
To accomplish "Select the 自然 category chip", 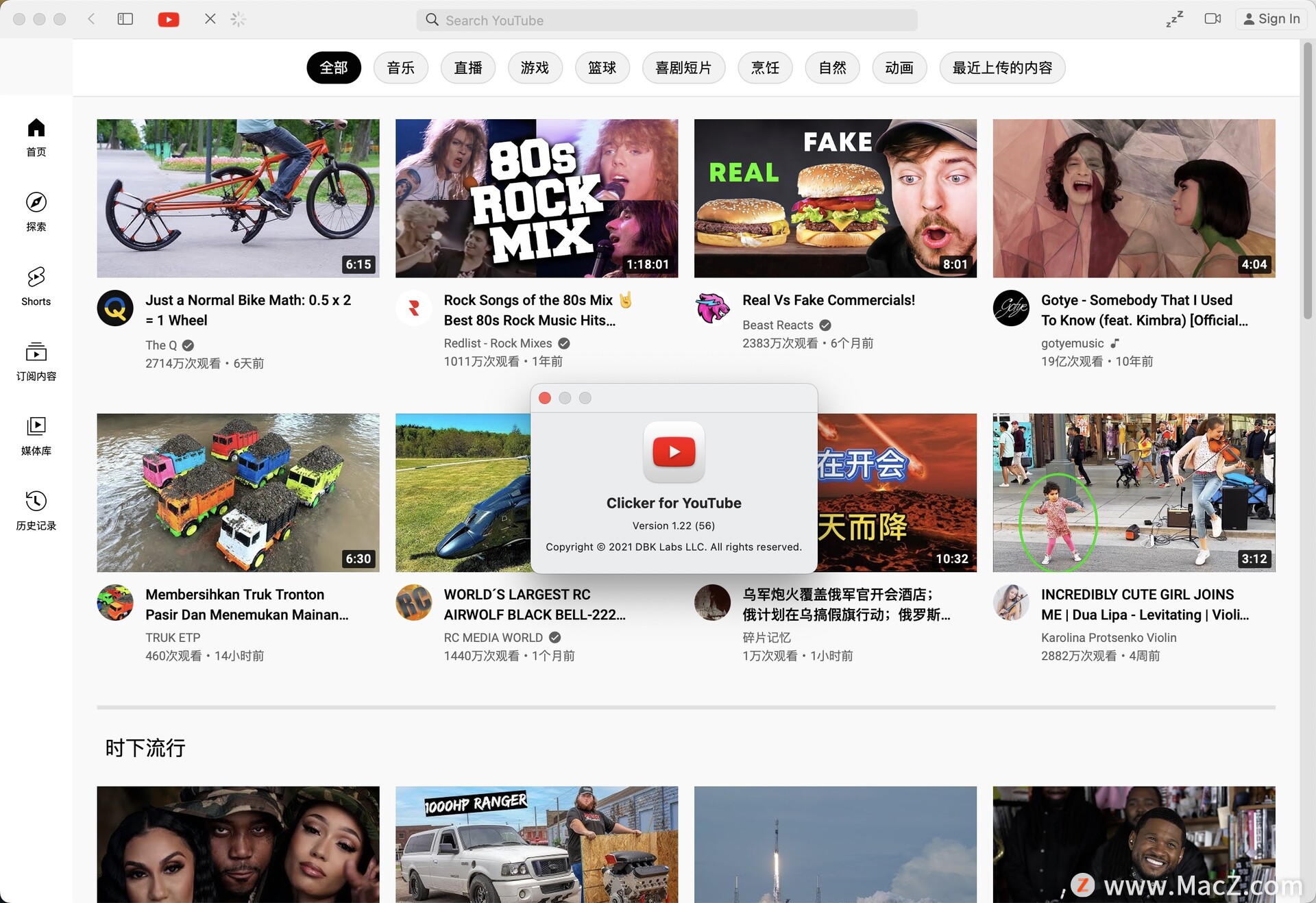I will 832,67.
